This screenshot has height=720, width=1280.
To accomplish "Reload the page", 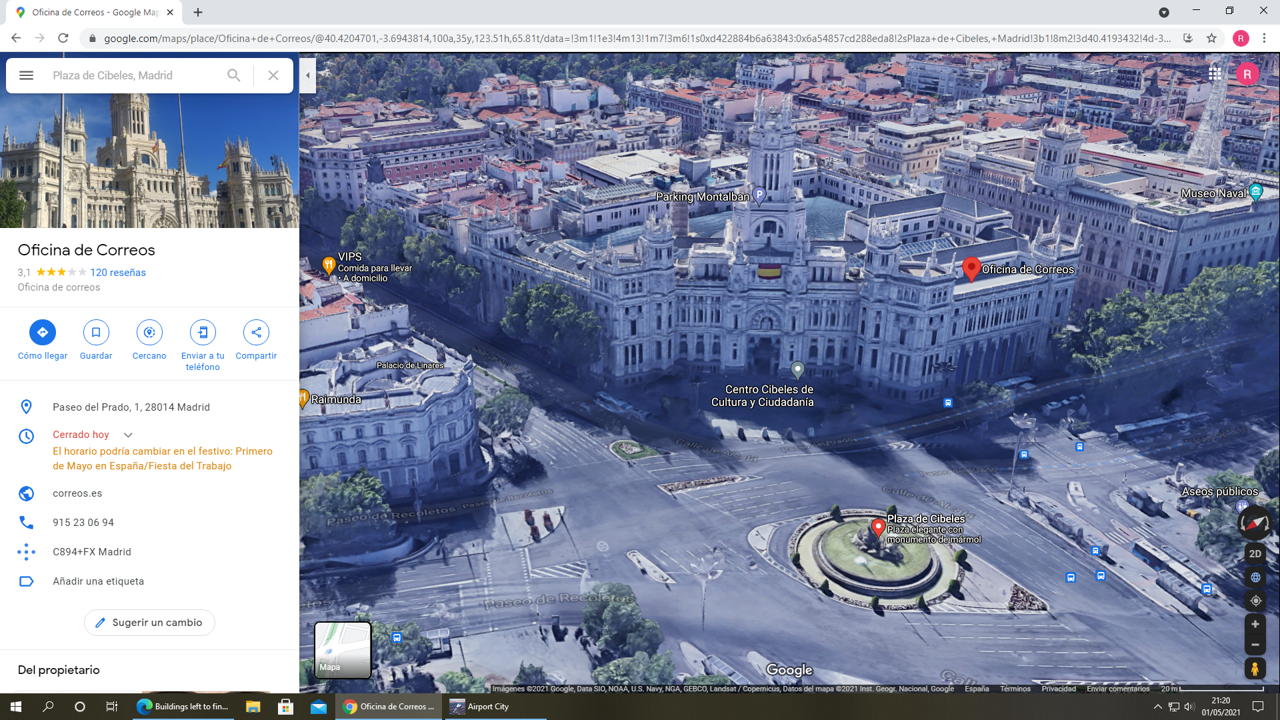I will pyautogui.click(x=63, y=38).
